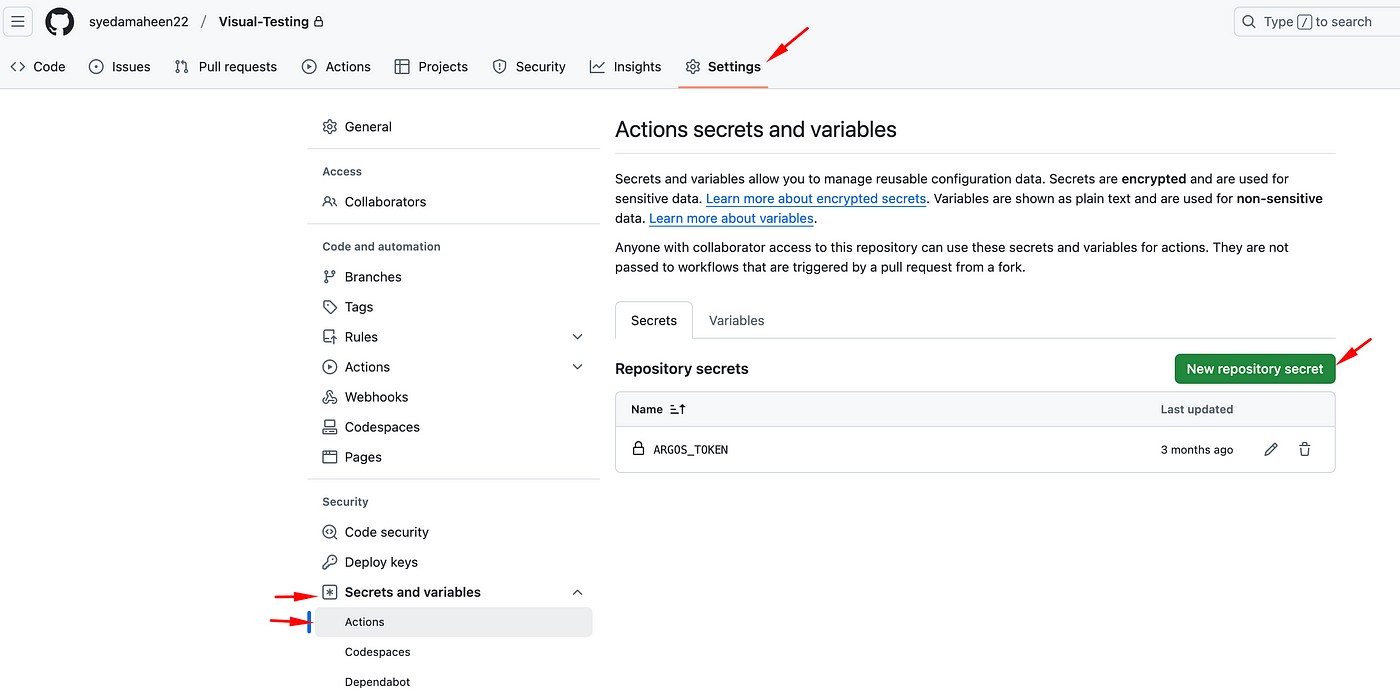Click the Code security scan icon
Screen dimensions: 1400x700
pyautogui.click(x=330, y=532)
